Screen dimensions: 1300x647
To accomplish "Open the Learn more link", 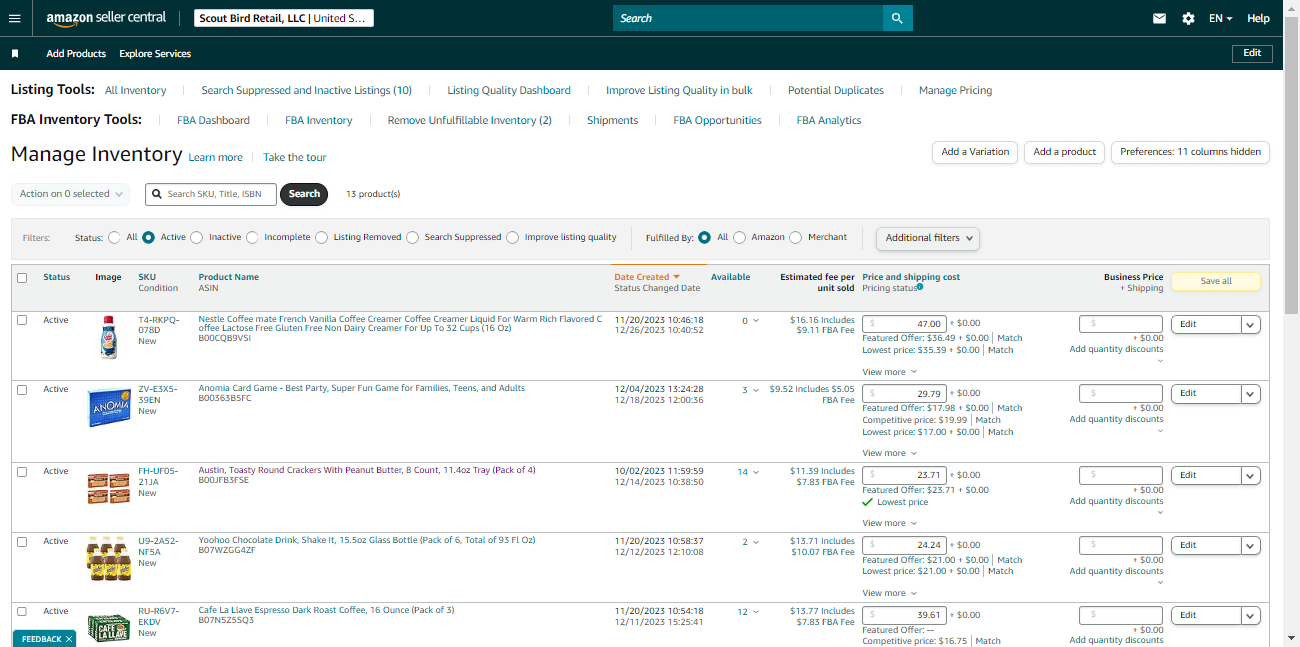I will tap(216, 157).
